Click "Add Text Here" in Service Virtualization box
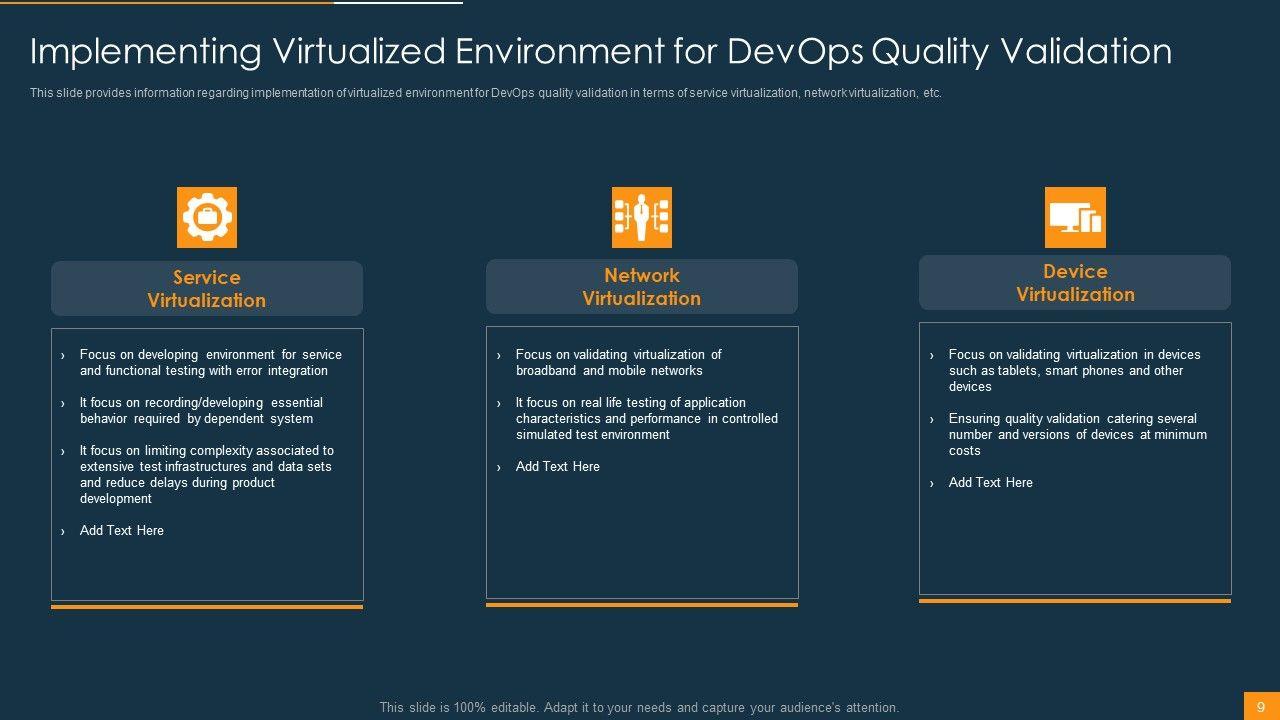 pyautogui.click(x=122, y=531)
